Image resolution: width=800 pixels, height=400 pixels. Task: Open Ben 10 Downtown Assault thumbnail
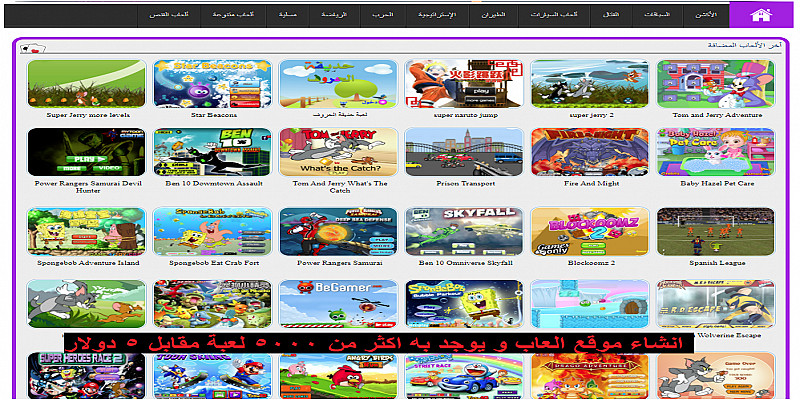[212, 152]
